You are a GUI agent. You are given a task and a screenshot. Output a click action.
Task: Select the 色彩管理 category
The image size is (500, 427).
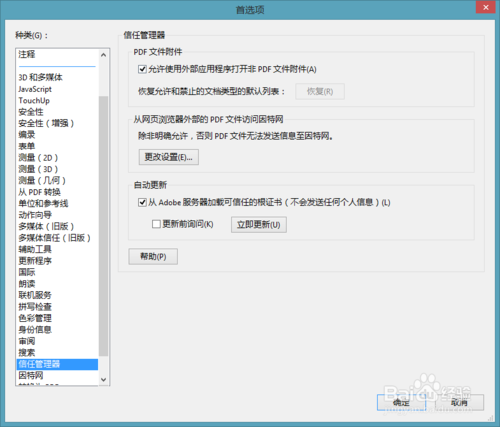coord(57,318)
